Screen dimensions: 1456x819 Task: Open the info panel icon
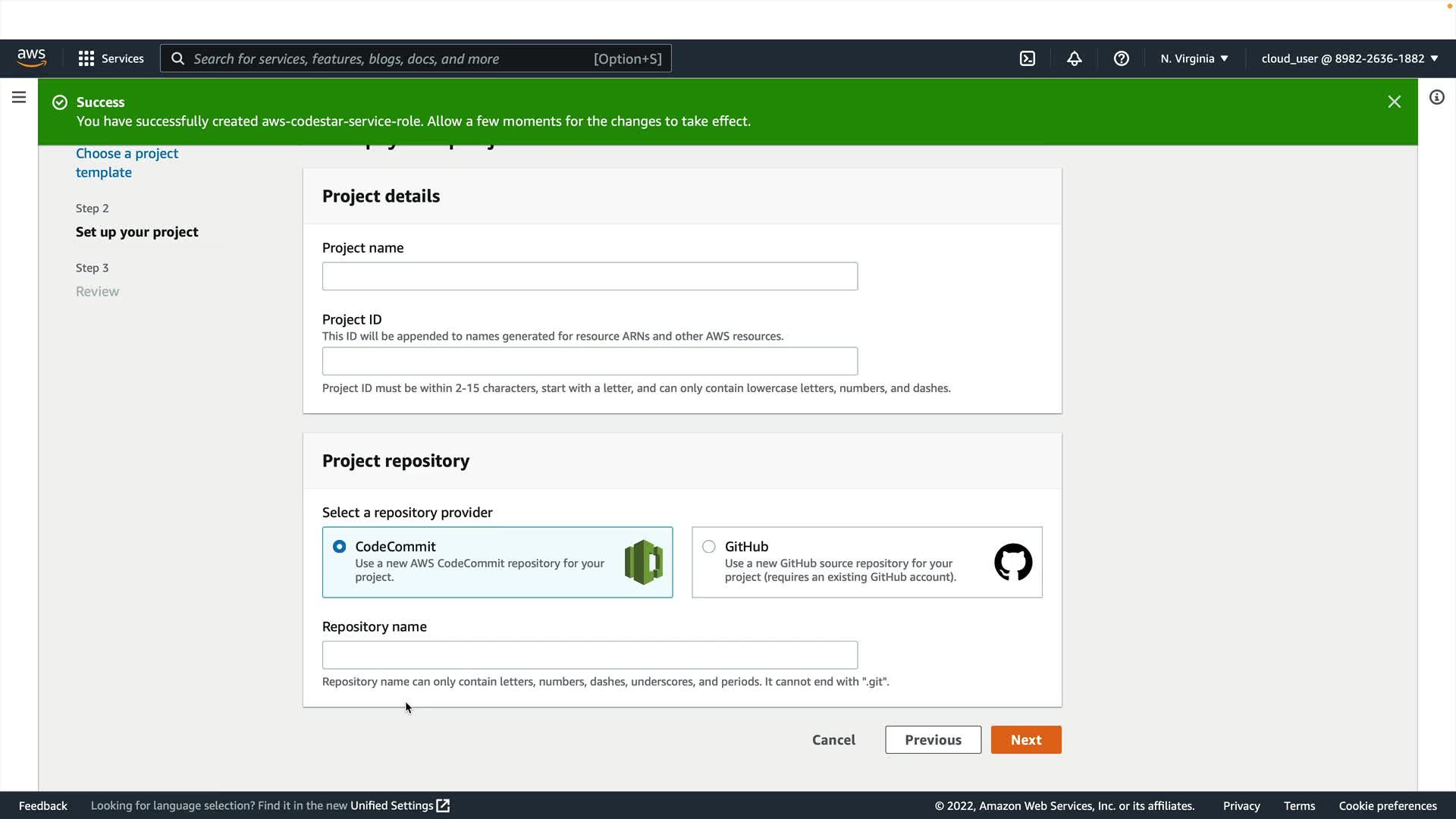[x=1436, y=97]
